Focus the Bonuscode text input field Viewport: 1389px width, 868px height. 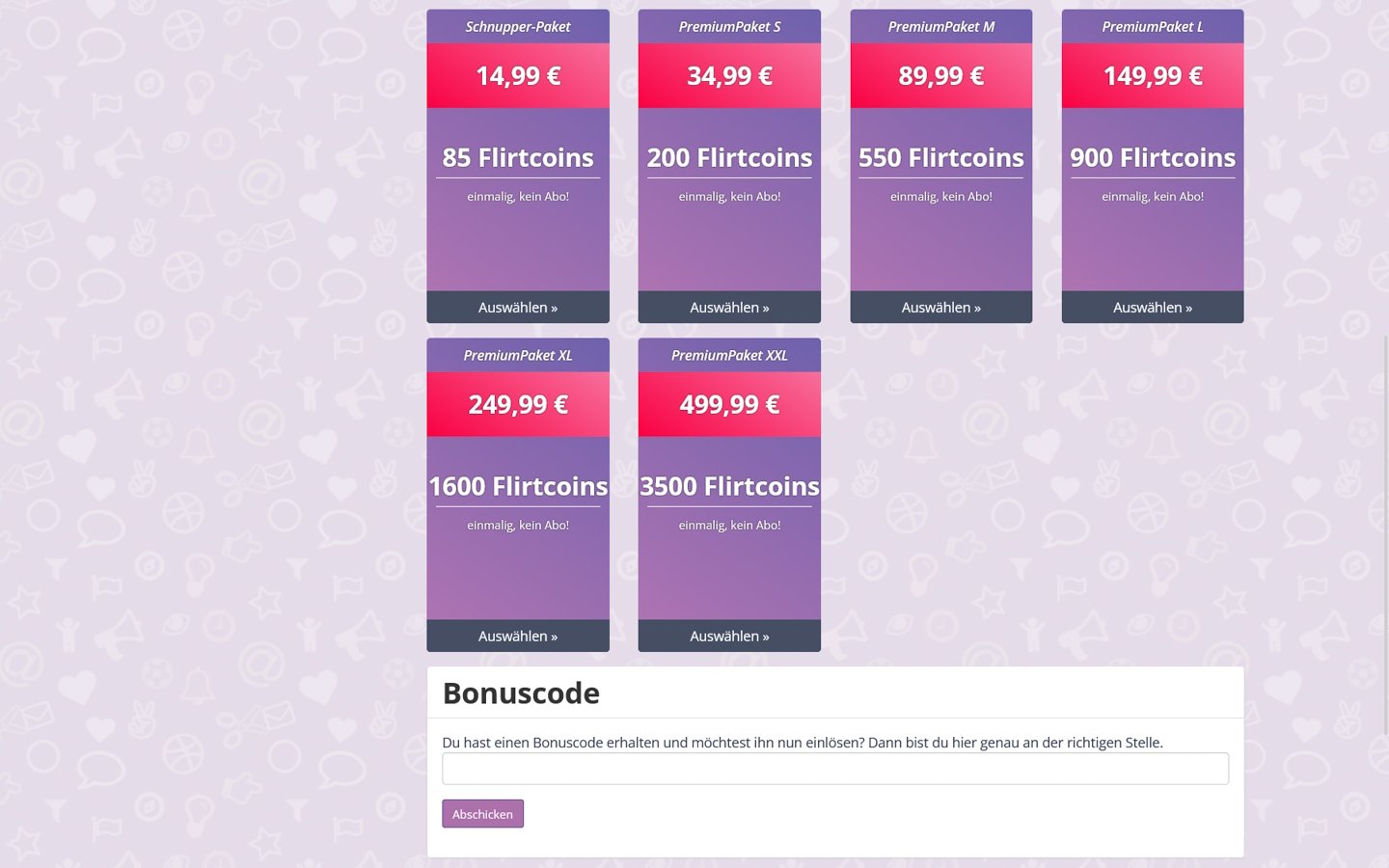[835, 769]
